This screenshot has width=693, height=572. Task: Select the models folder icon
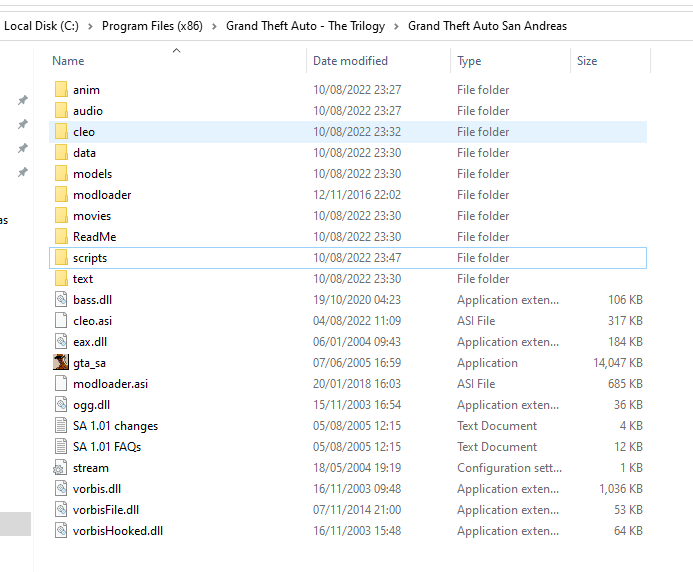[x=61, y=174]
